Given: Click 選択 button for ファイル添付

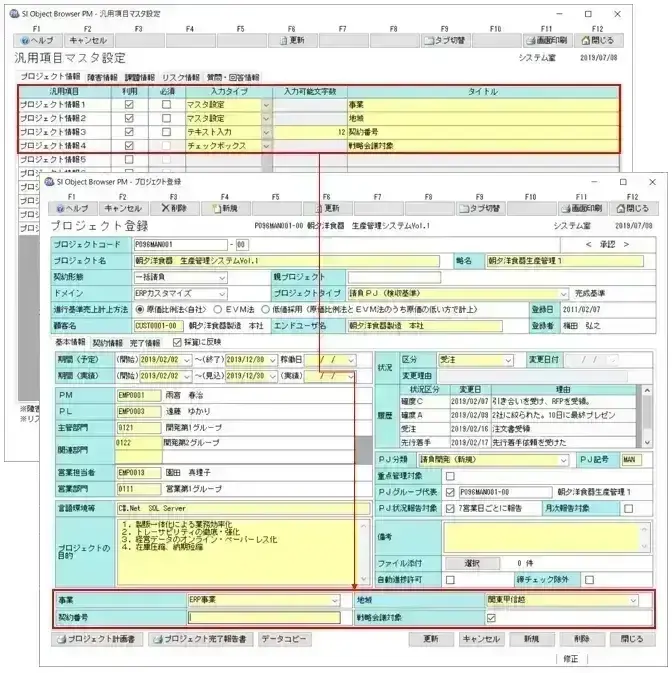Looking at the screenshot, I should coord(472,563).
